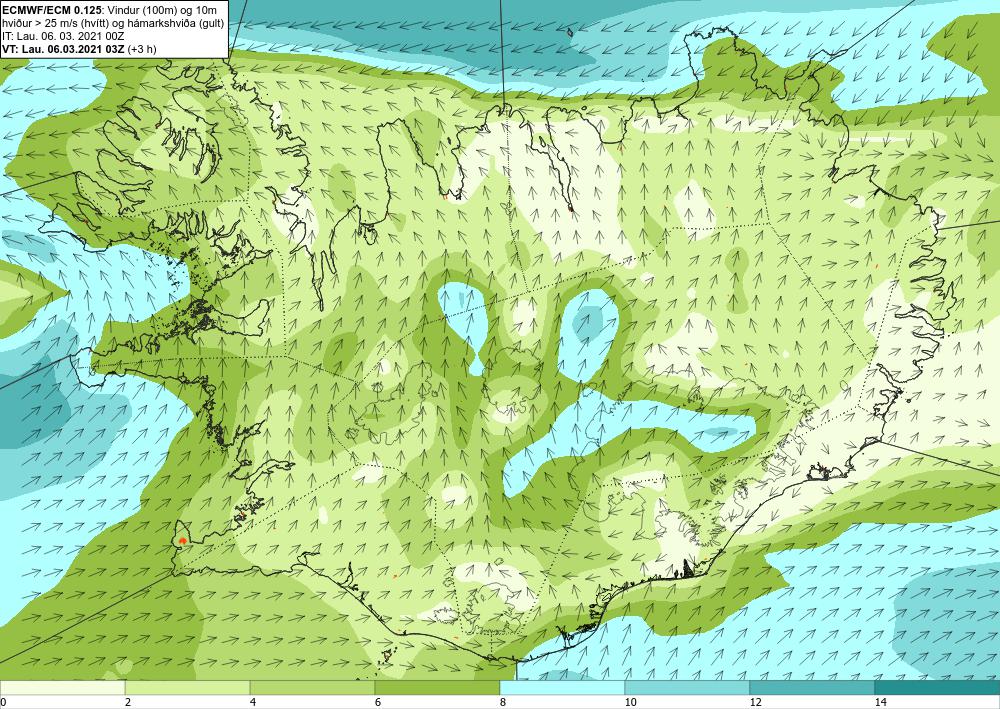Click the light green 2–4 m/s legend swatch

click(188, 687)
